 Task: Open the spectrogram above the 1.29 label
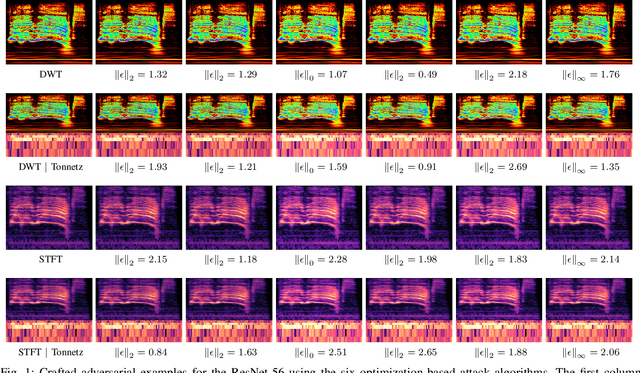(x=229, y=32)
